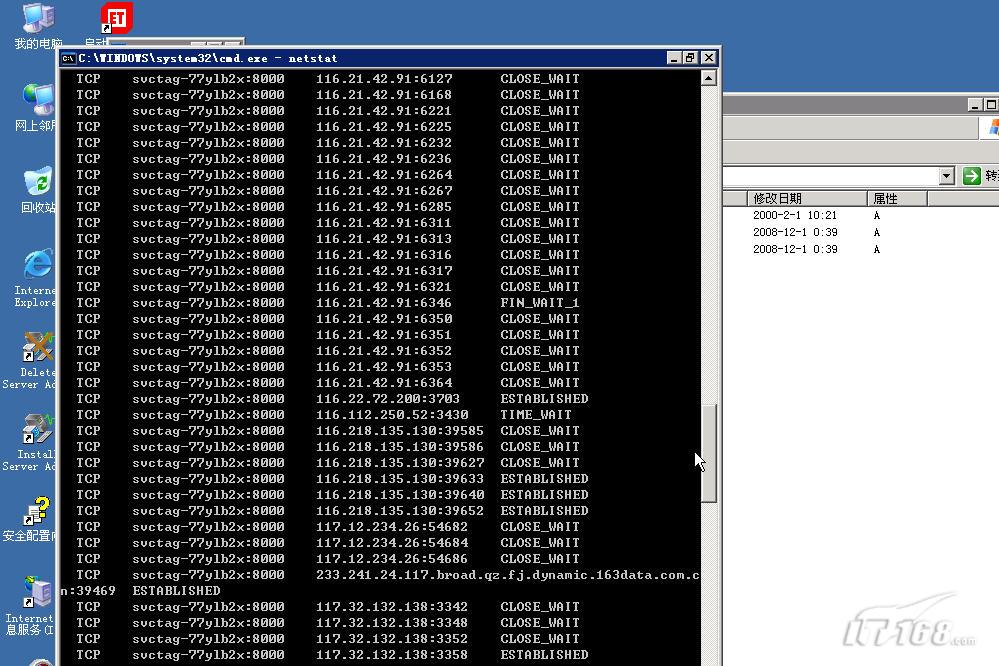Open the 回收站 Recycle Bin icon
Viewport: 999px width, 666px height.
pos(38,184)
